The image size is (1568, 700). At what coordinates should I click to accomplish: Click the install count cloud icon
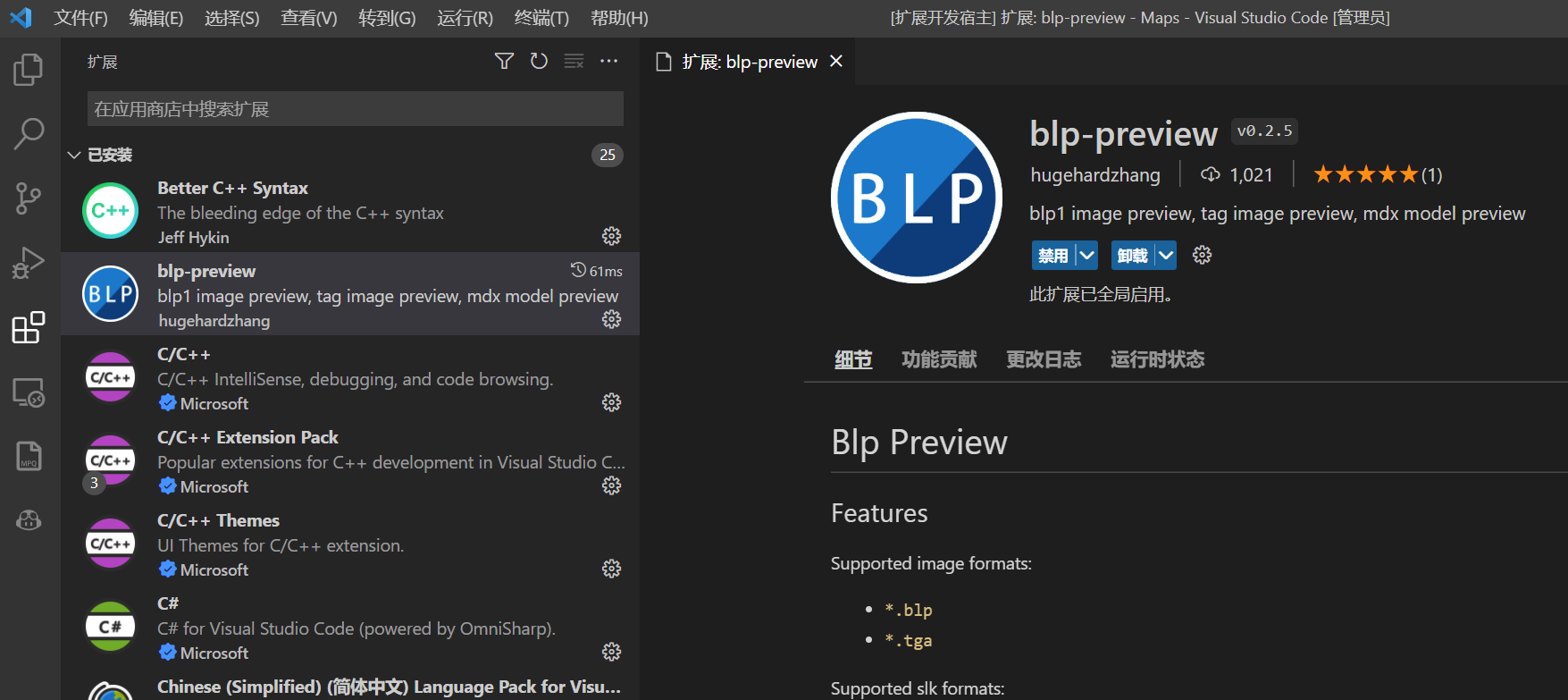[1211, 174]
